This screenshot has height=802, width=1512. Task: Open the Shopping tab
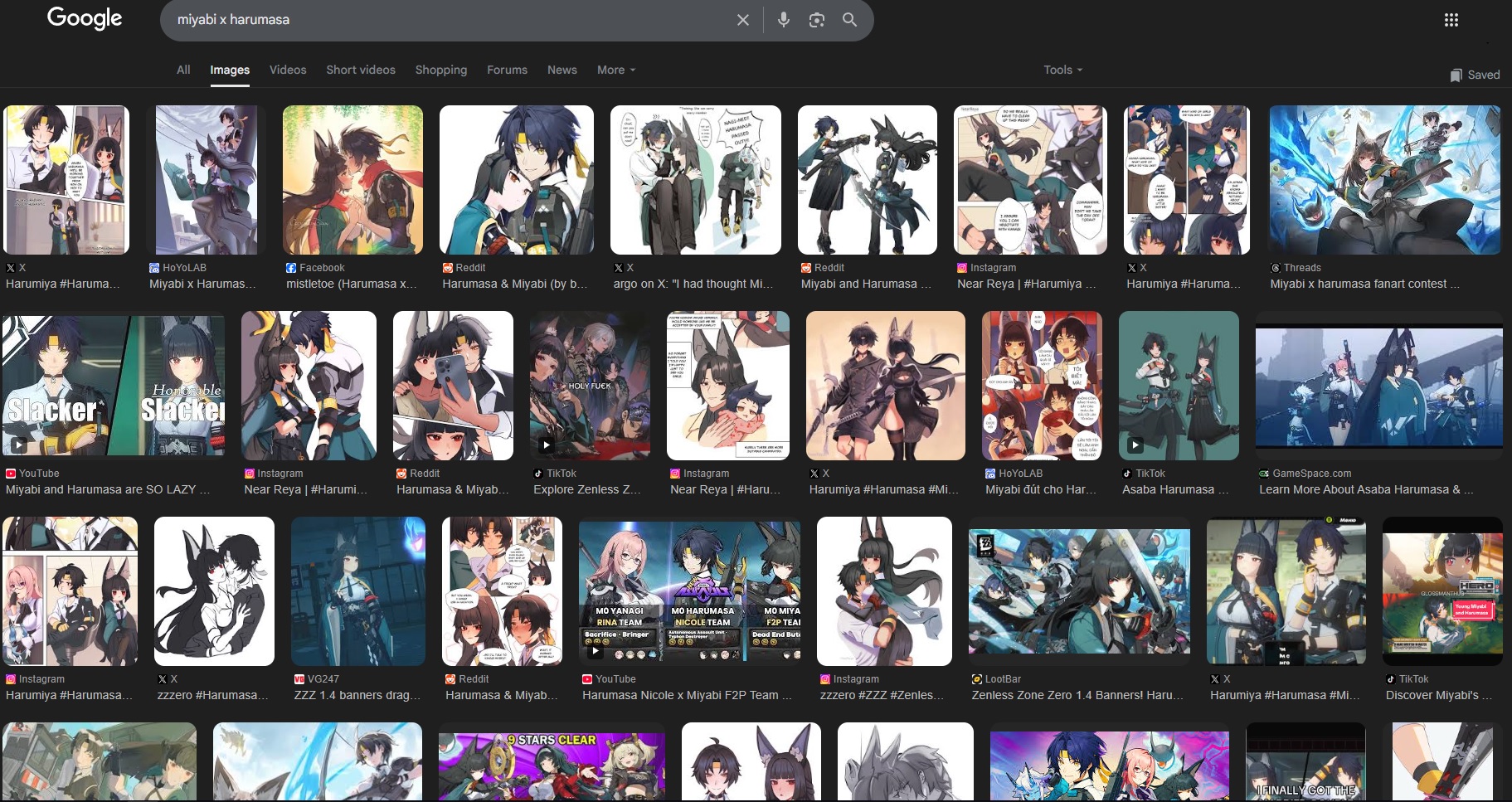click(441, 70)
